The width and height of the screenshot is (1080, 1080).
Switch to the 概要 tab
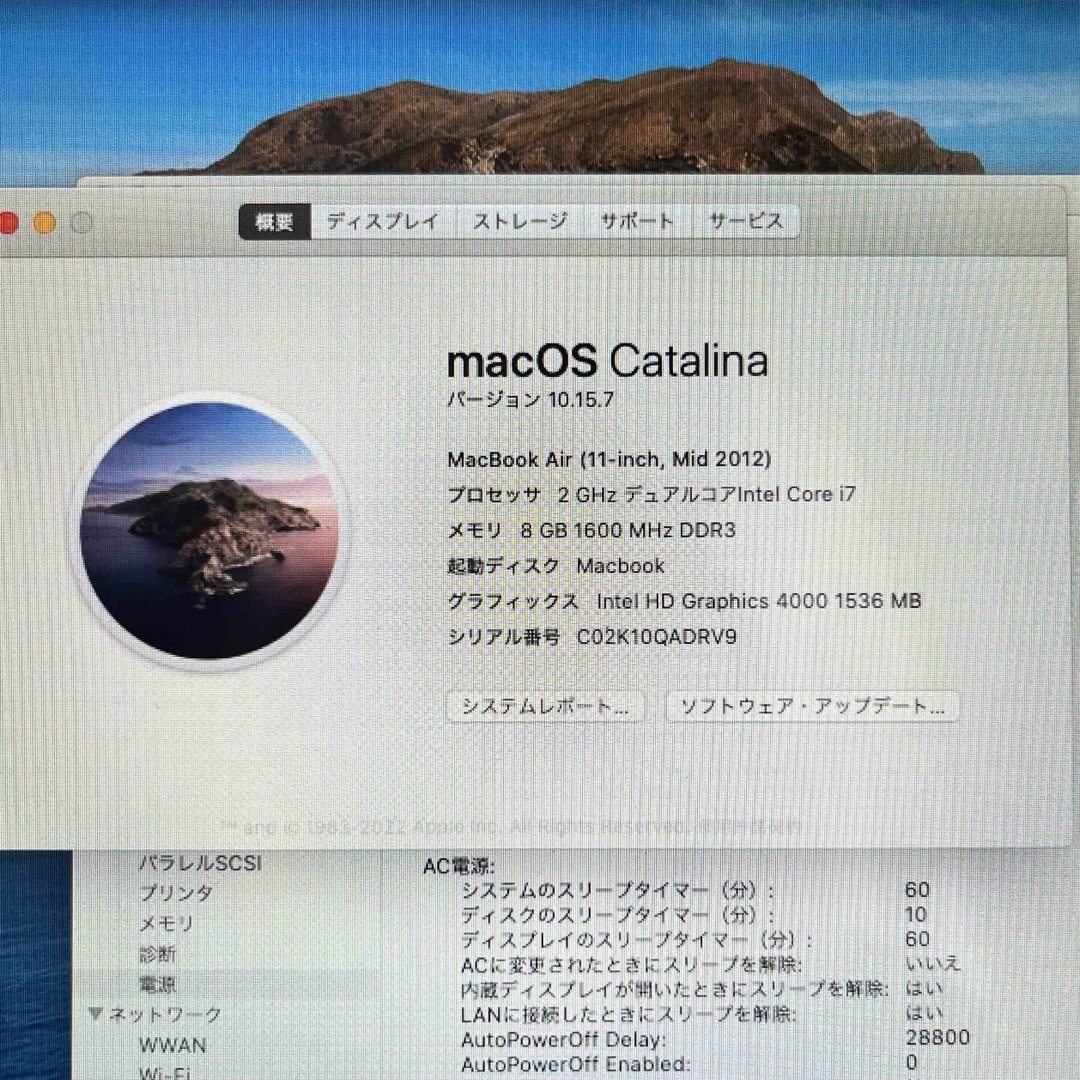[x=275, y=222]
